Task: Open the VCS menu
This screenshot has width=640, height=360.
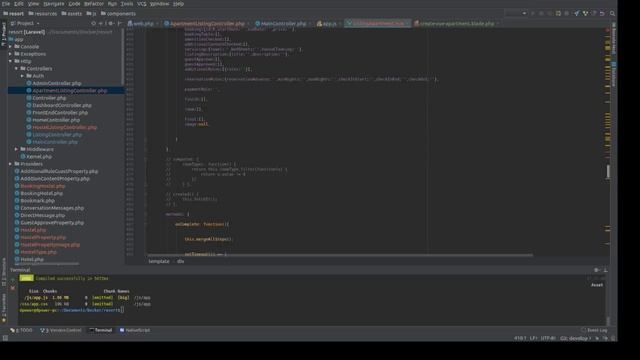Action: pos(142,4)
